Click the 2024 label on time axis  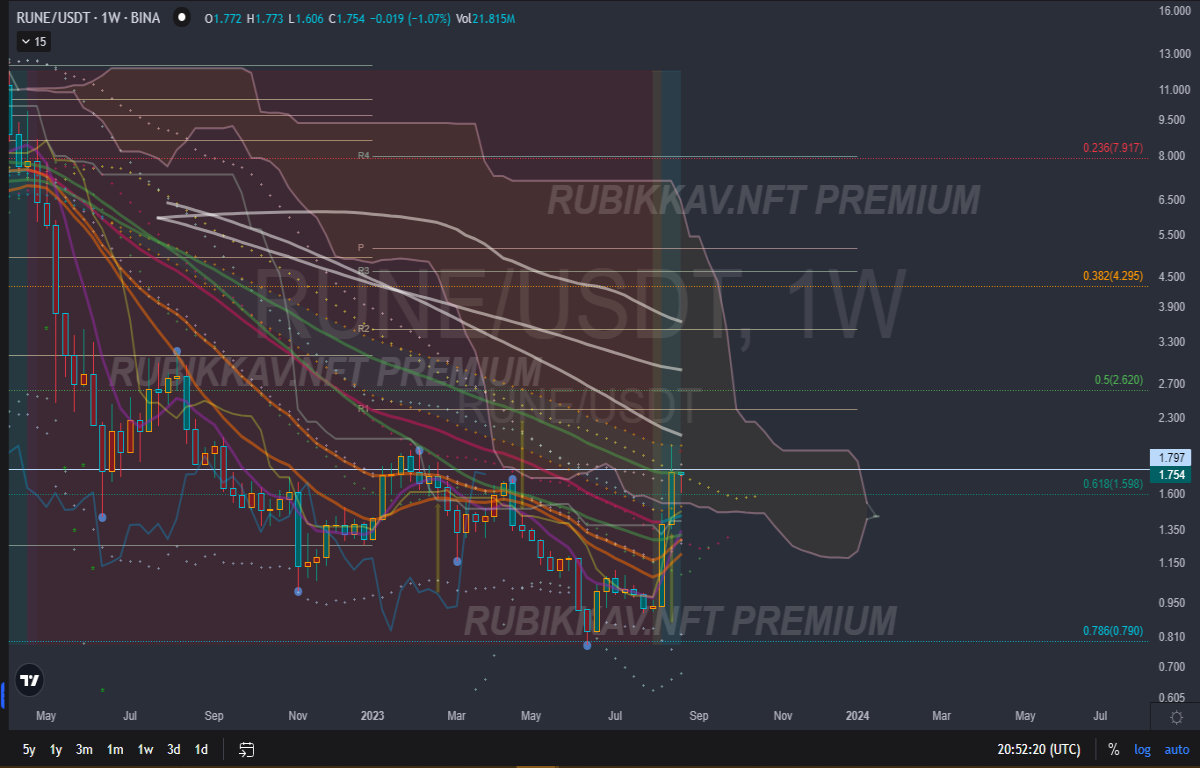(857, 716)
